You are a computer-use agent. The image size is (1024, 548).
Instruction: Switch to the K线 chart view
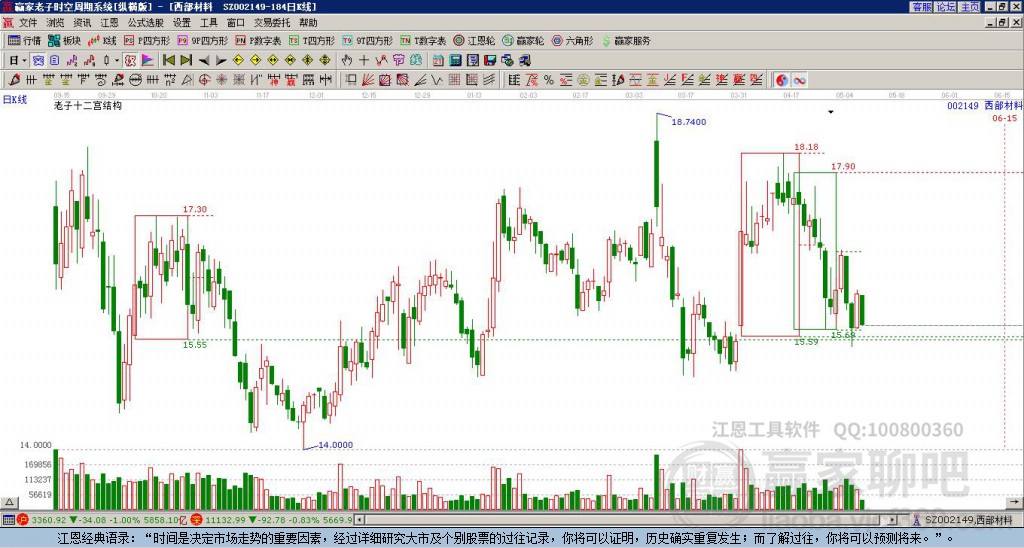pyautogui.click(x=102, y=40)
